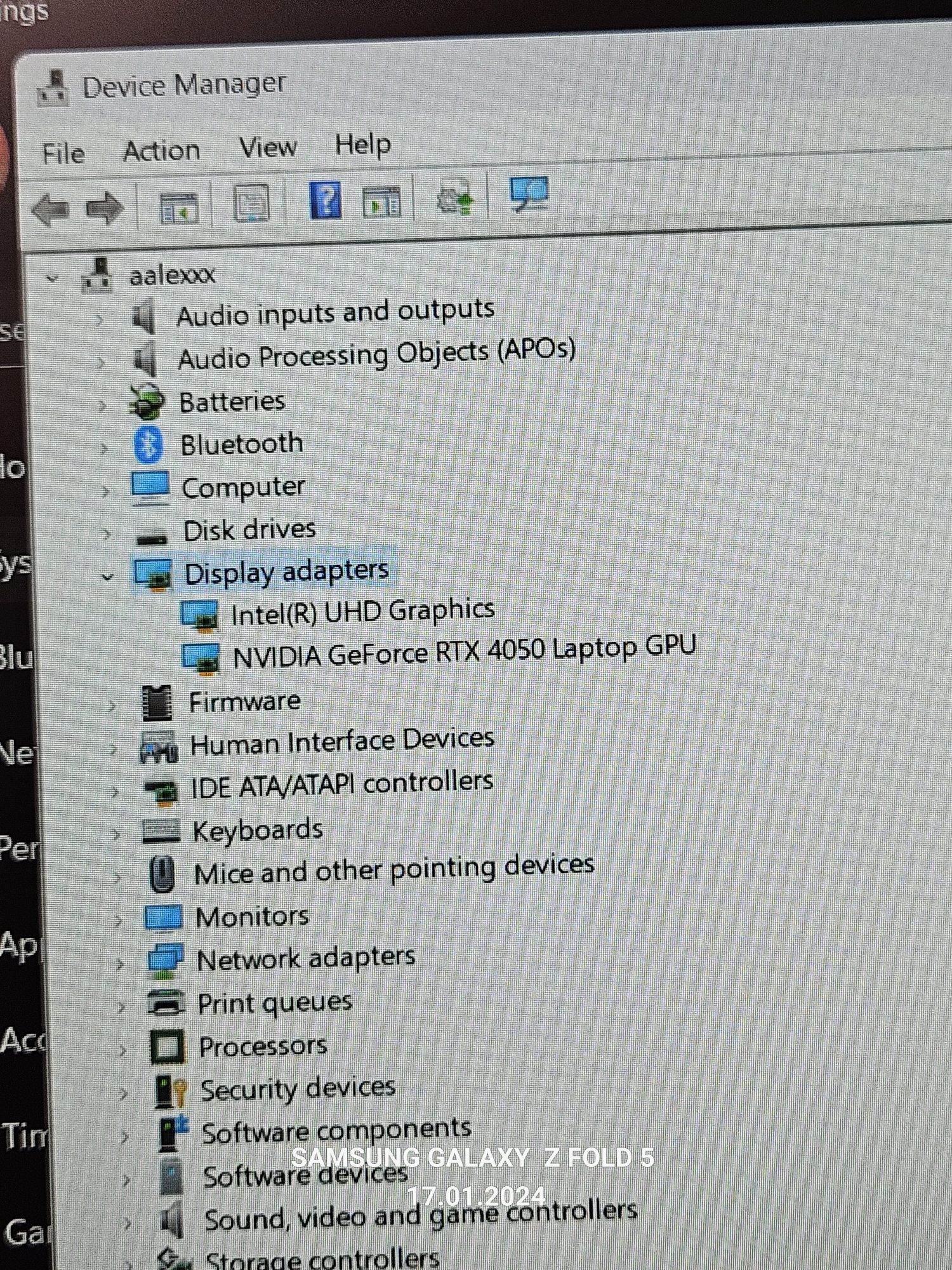This screenshot has height=1270, width=952.
Task: Select the Display adapters label
Action: point(286,573)
